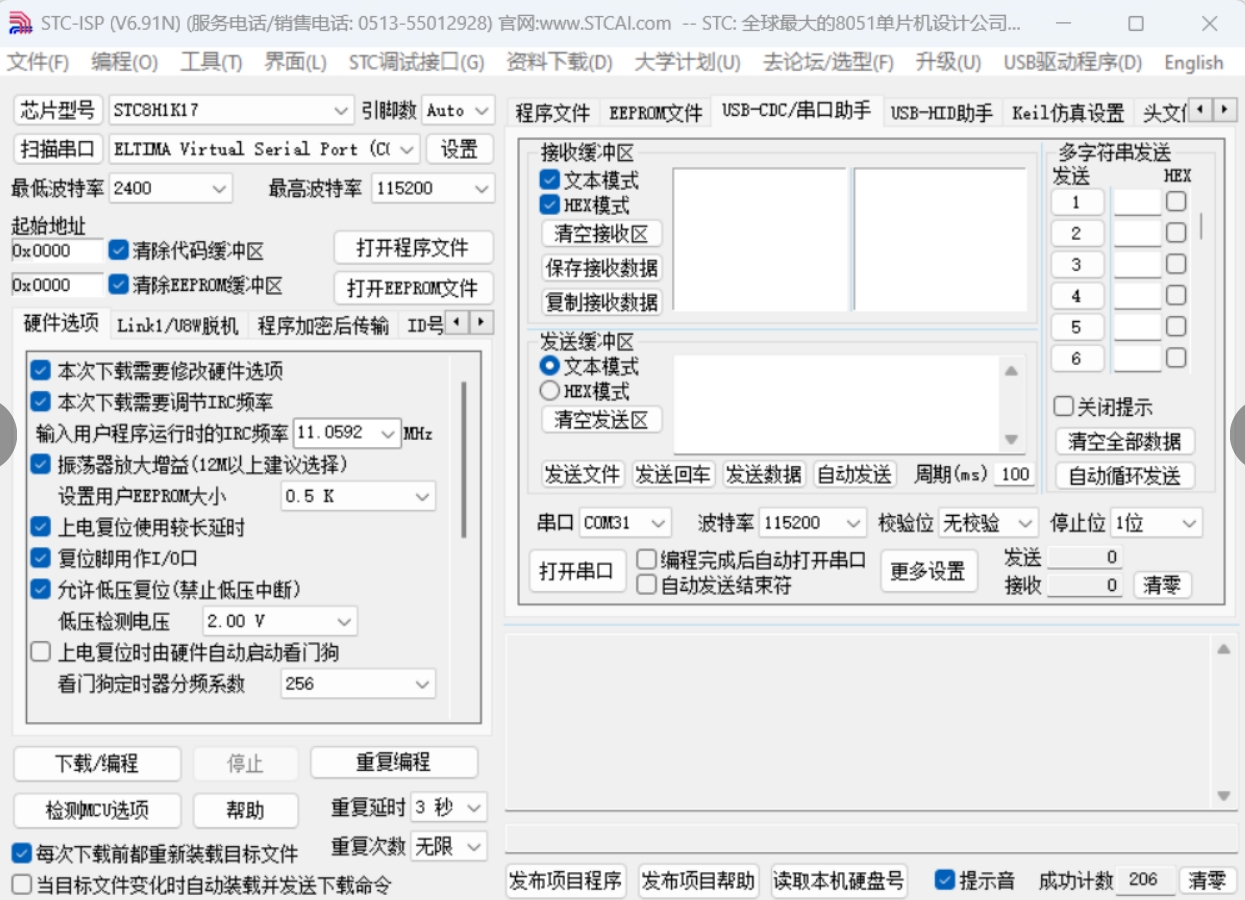
Task: Click the 下载/编程 button
Action: point(97,764)
